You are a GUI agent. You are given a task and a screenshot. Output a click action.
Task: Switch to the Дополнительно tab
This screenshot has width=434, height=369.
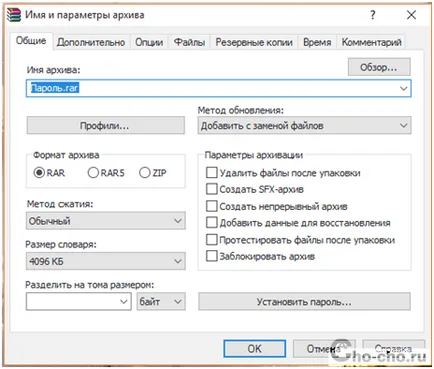coord(91,42)
